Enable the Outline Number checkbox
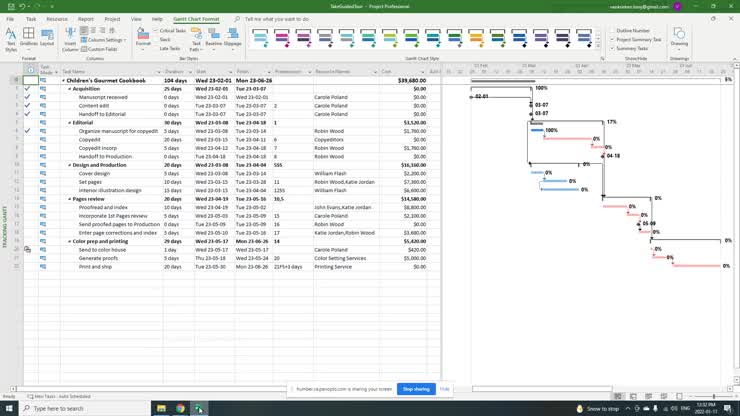Viewport: 740px width, 416px height. [x=611, y=31]
